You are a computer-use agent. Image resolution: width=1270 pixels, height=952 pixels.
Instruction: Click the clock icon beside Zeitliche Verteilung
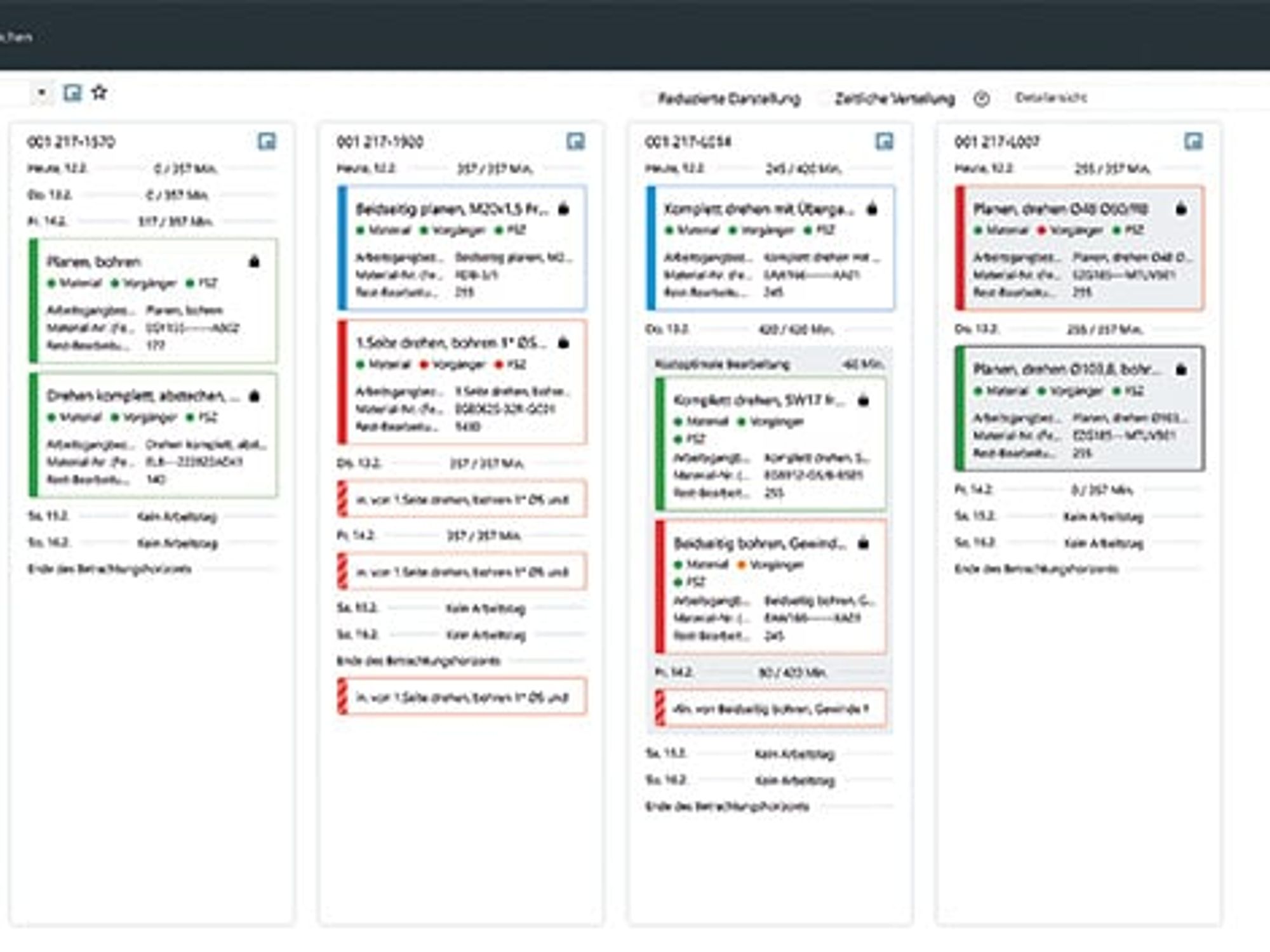(982, 98)
